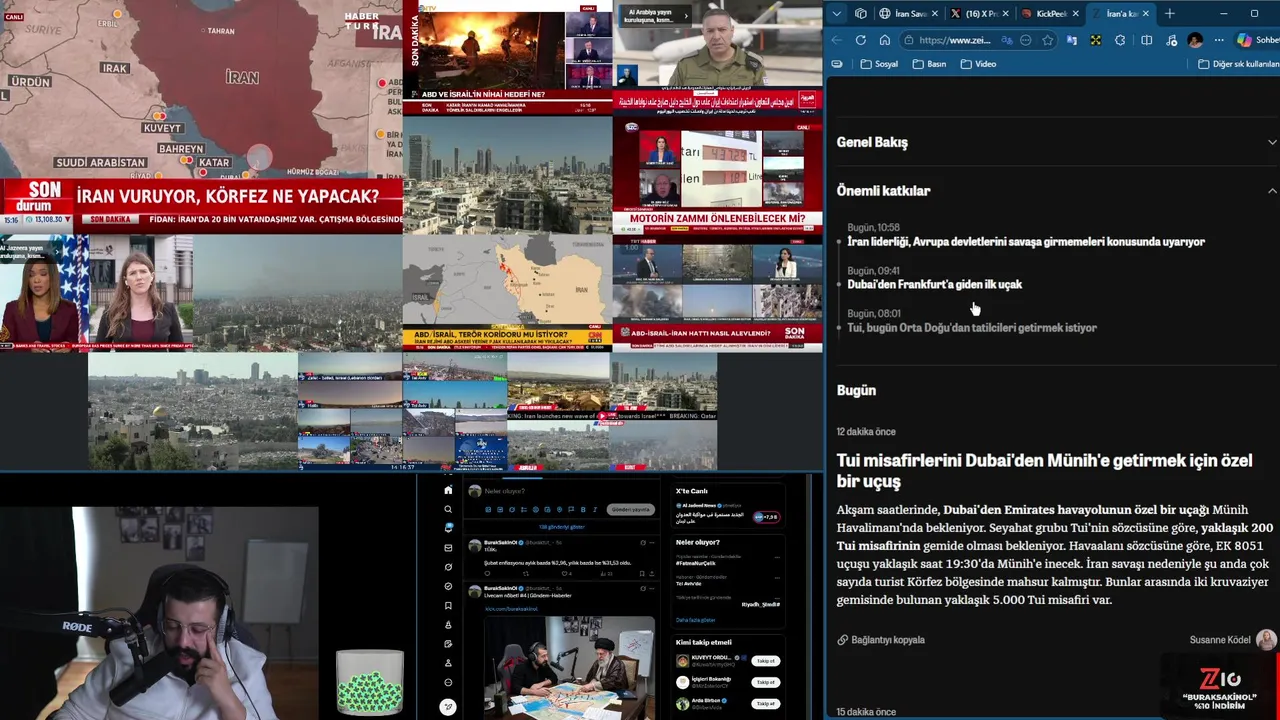Bookmark the Şubat enflasyonu post

[x=642, y=574]
